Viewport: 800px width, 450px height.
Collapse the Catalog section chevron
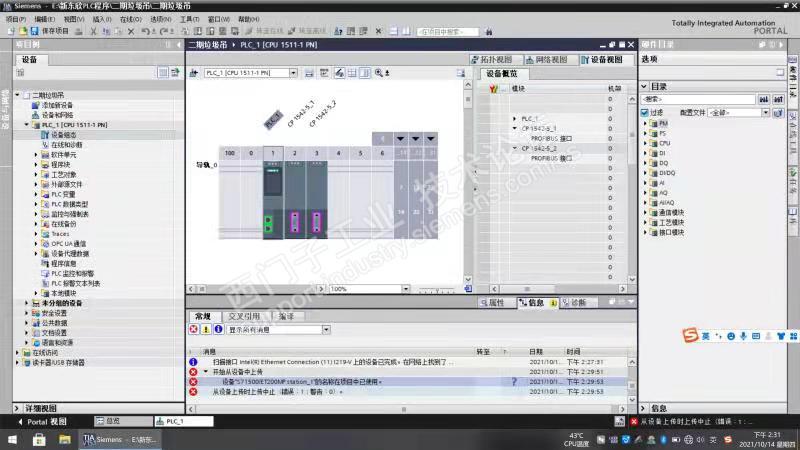[644, 86]
